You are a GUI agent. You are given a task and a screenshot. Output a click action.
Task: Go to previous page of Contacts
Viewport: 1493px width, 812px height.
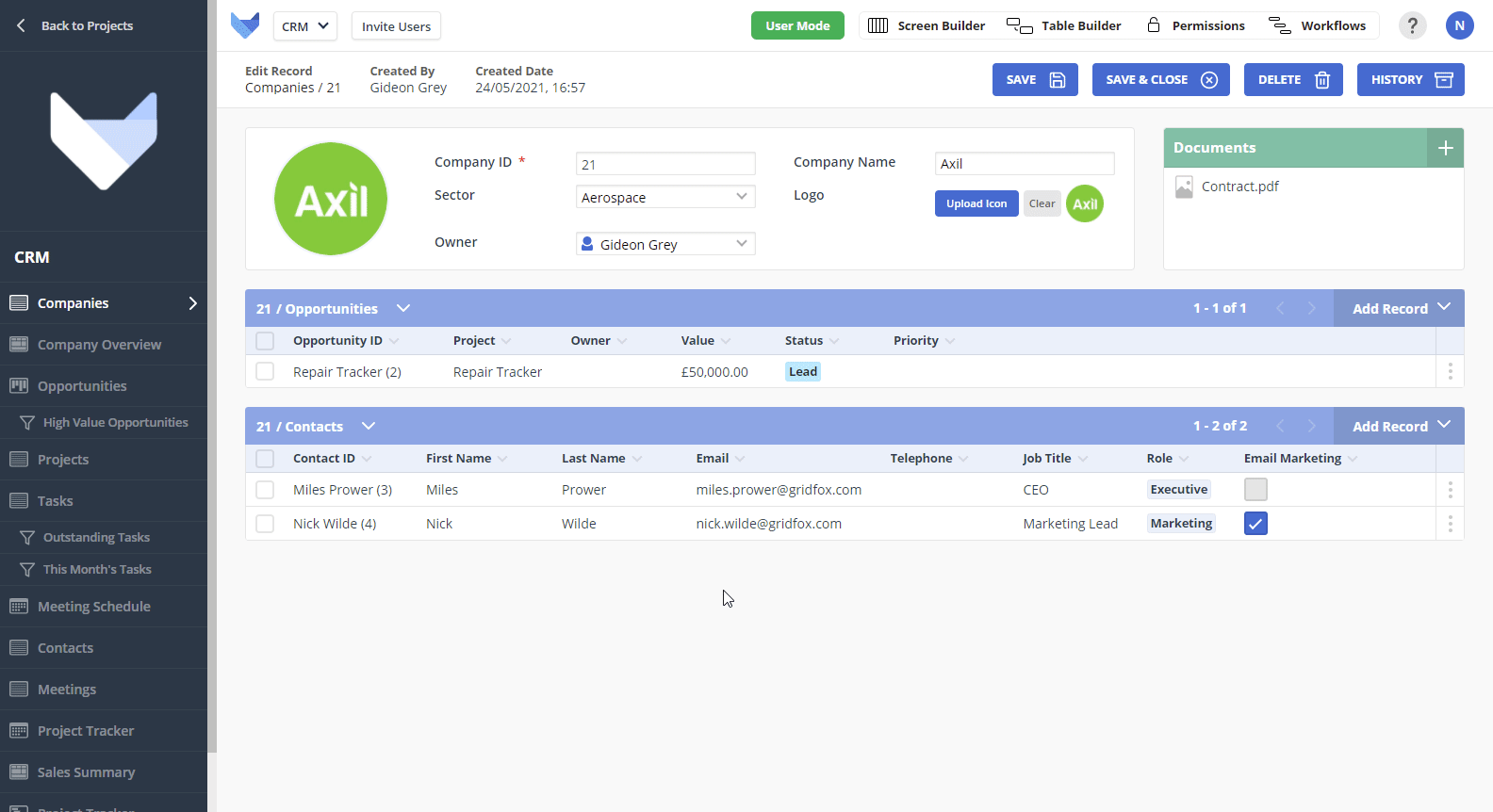[1280, 426]
